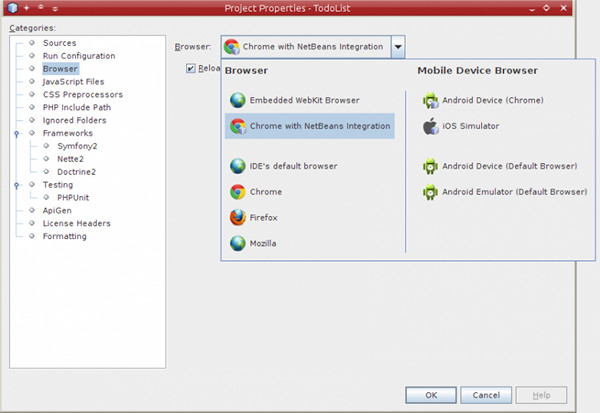600x413 pixels.
Task: Select Android Device (Chrome) icon
Action: click(430, 100)
